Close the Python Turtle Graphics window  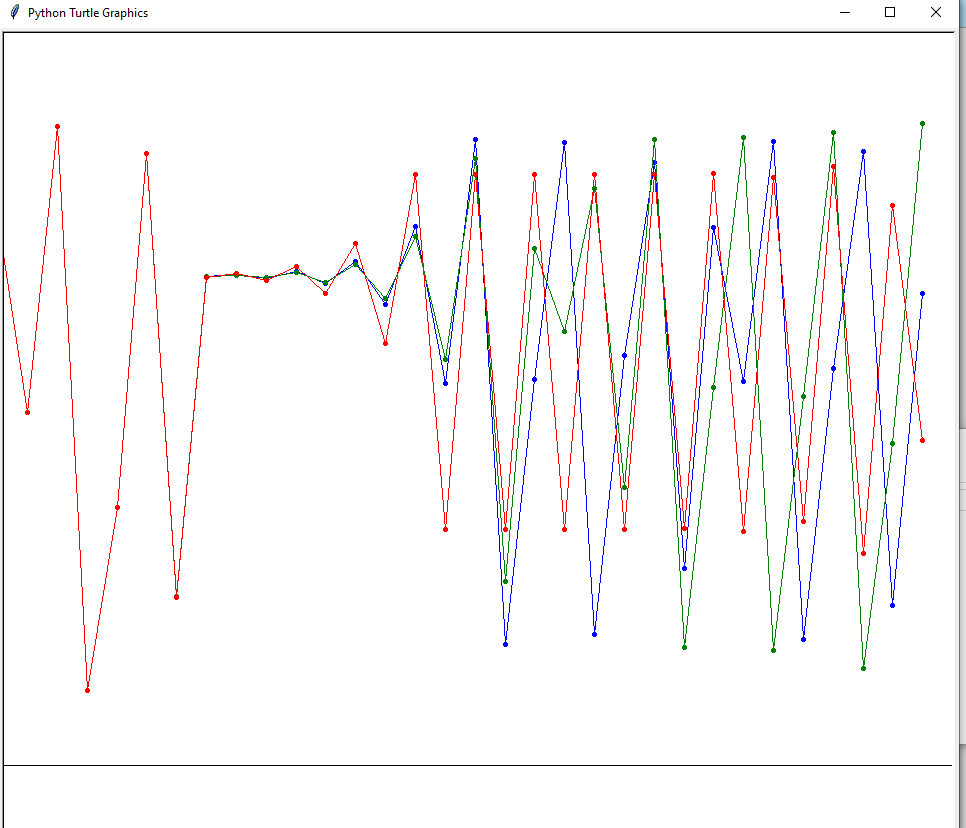pyautogui.click(x=936, y=13)
